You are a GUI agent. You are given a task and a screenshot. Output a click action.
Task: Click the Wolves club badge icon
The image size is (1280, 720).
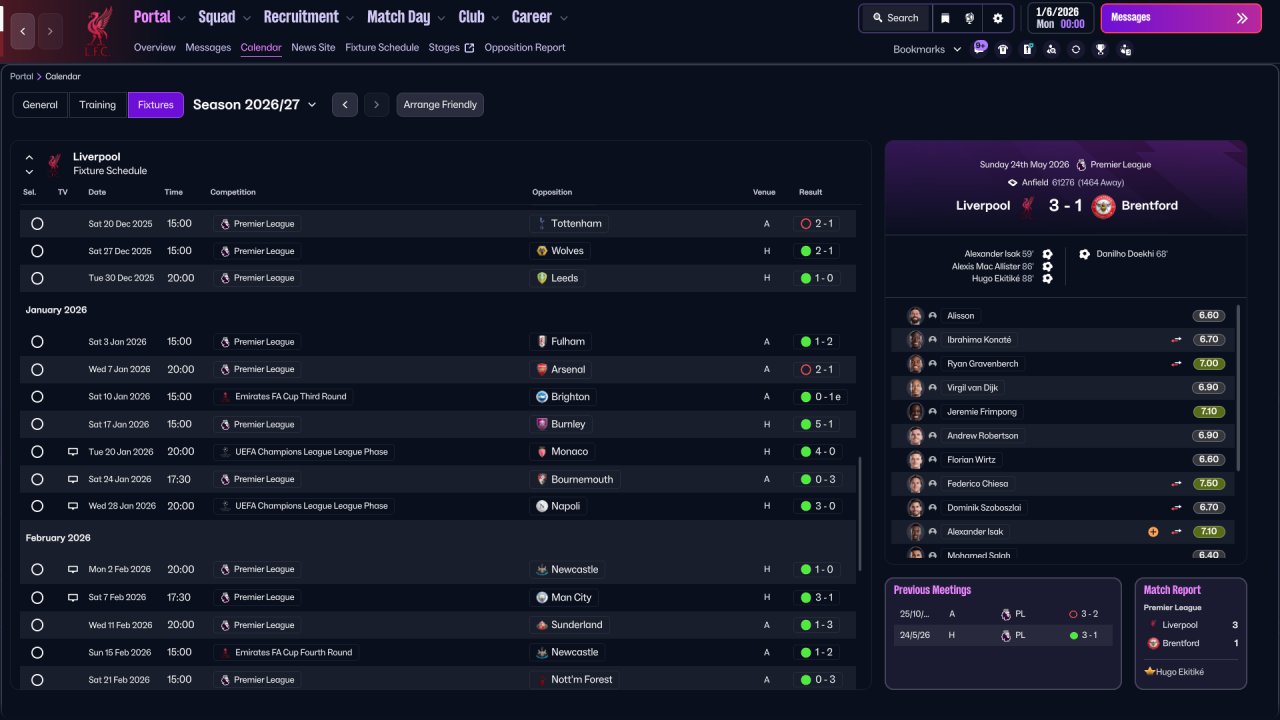pyautogui.click(x=542, y=251)
